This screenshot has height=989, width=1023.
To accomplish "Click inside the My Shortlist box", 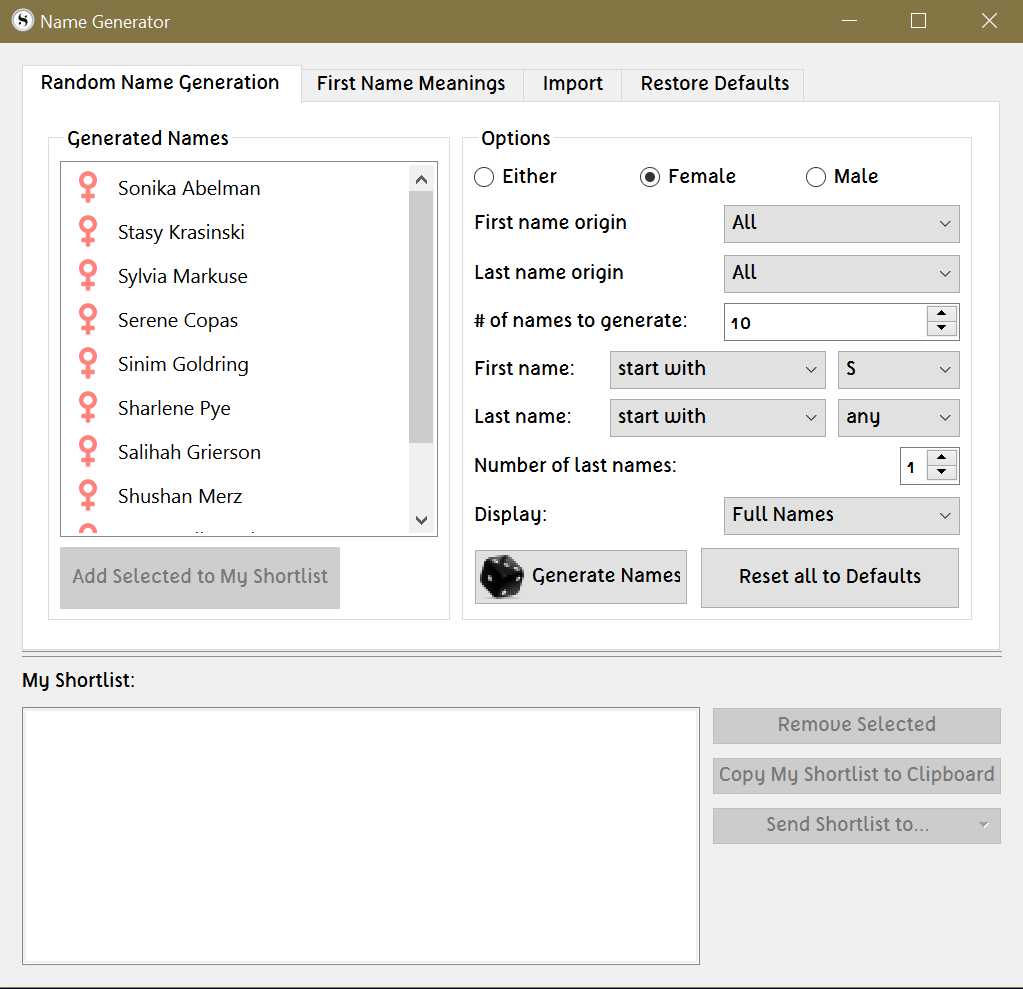I will [361, 836].
